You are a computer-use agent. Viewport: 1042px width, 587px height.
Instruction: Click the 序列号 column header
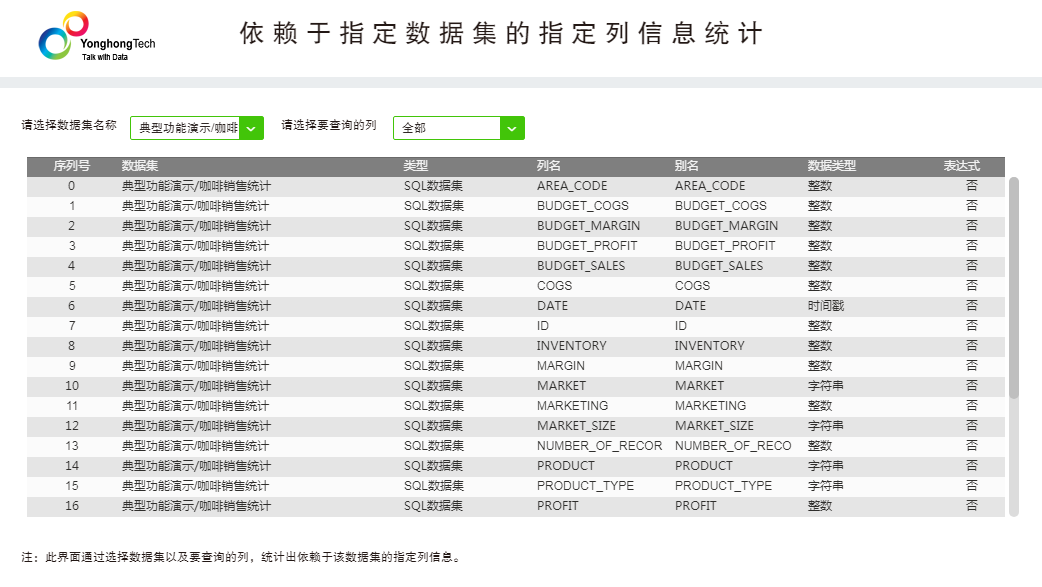[71, 166]
